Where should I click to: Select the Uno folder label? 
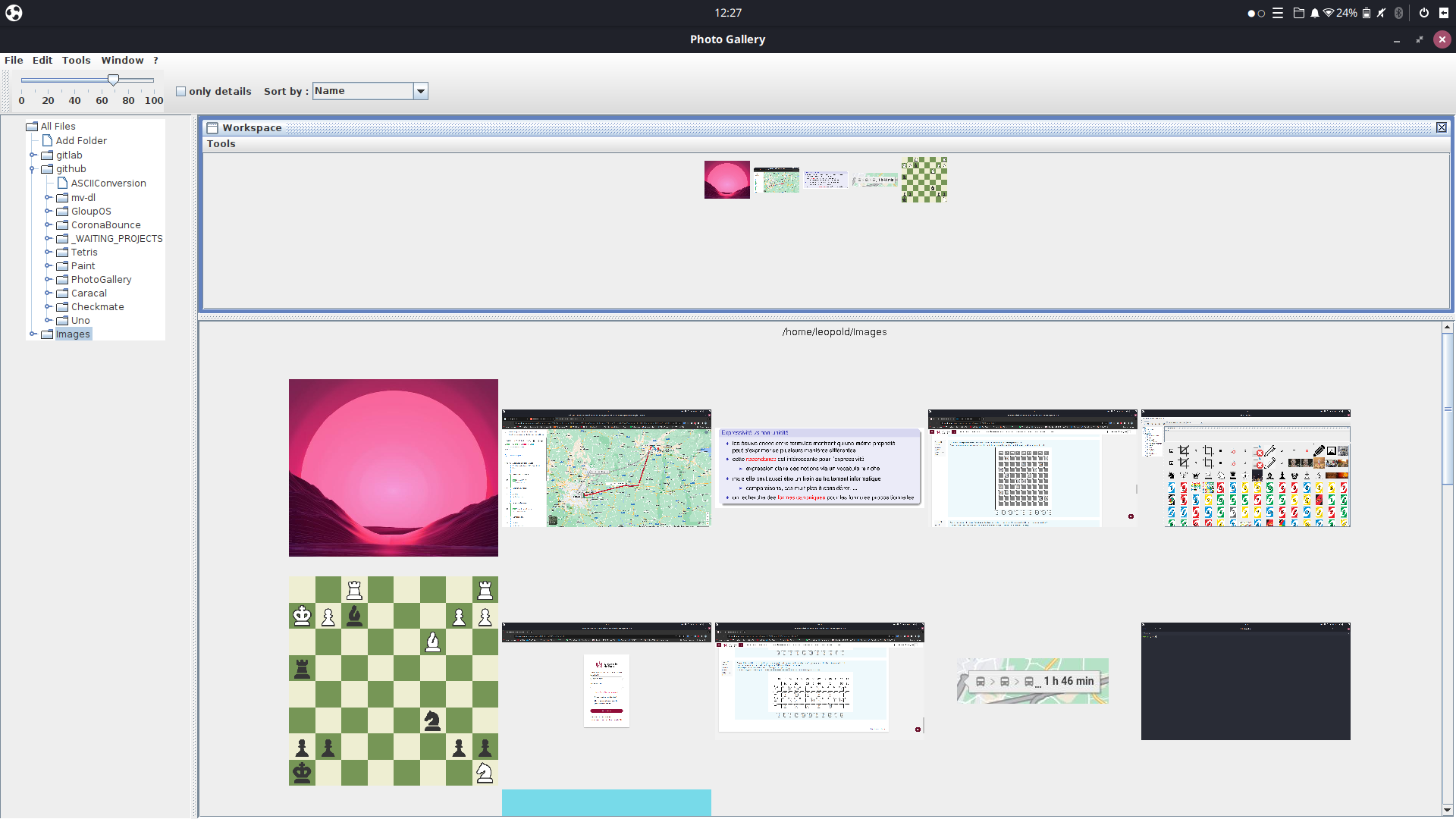(x=80, y=321)
